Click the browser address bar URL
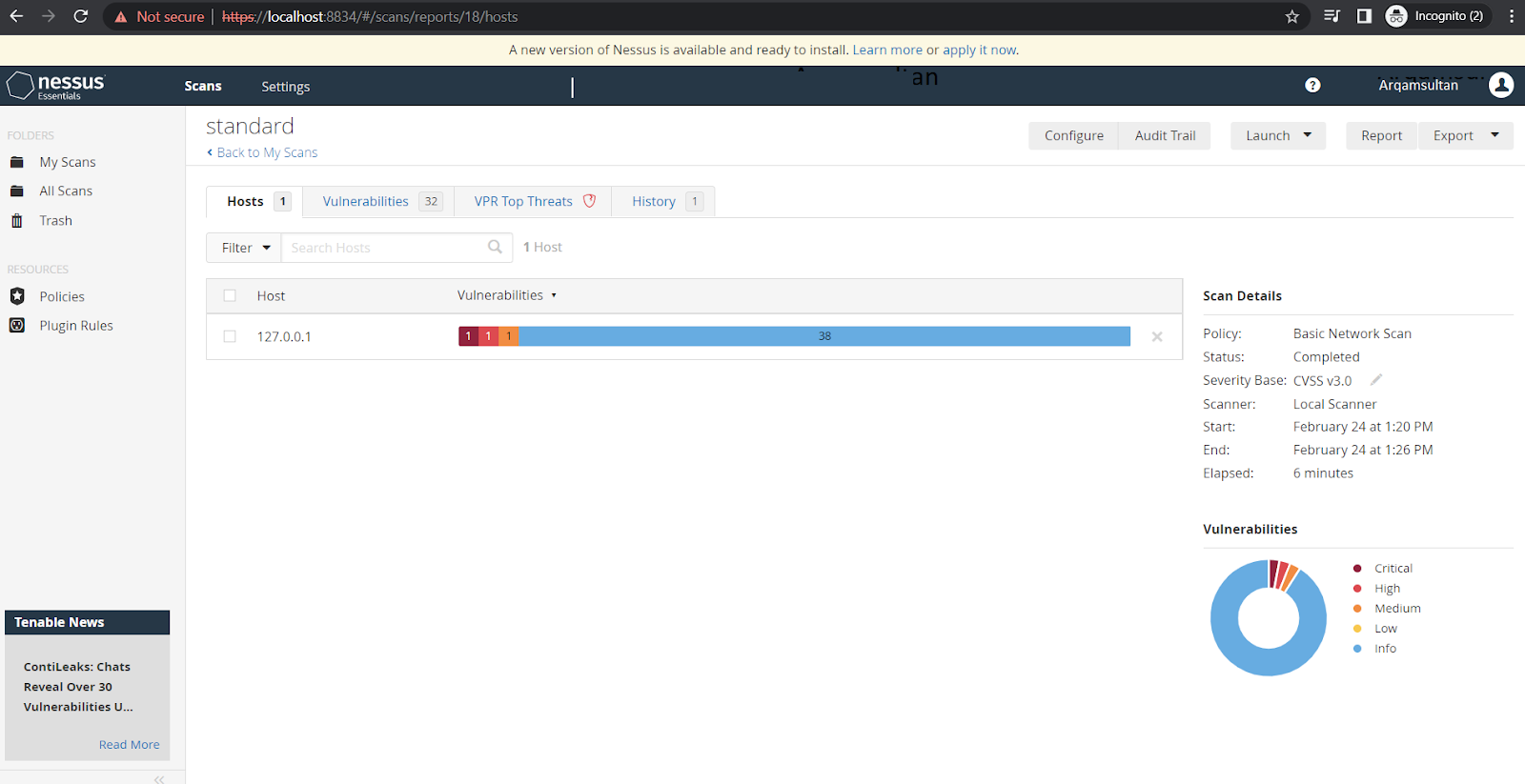This screenshot has height=784, width=1525. (370, 16)
